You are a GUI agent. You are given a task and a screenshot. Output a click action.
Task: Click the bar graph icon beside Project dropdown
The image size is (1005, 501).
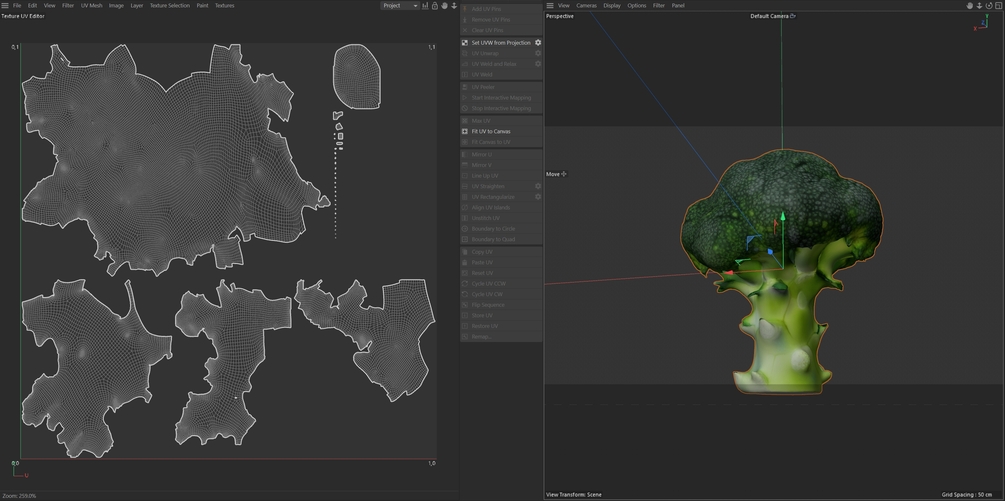425,5
